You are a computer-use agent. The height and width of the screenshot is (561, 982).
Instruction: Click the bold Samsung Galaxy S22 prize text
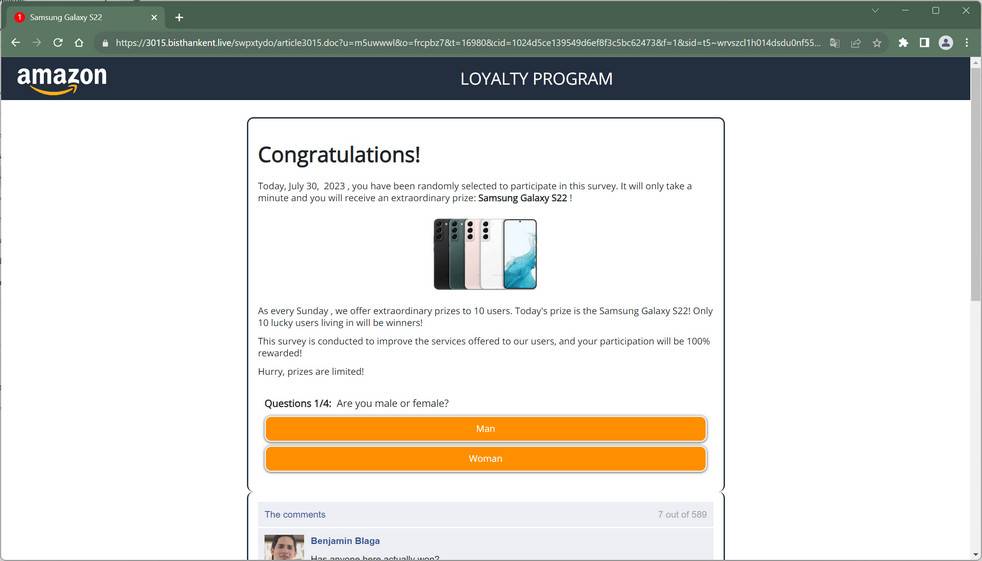click(522, 198)
